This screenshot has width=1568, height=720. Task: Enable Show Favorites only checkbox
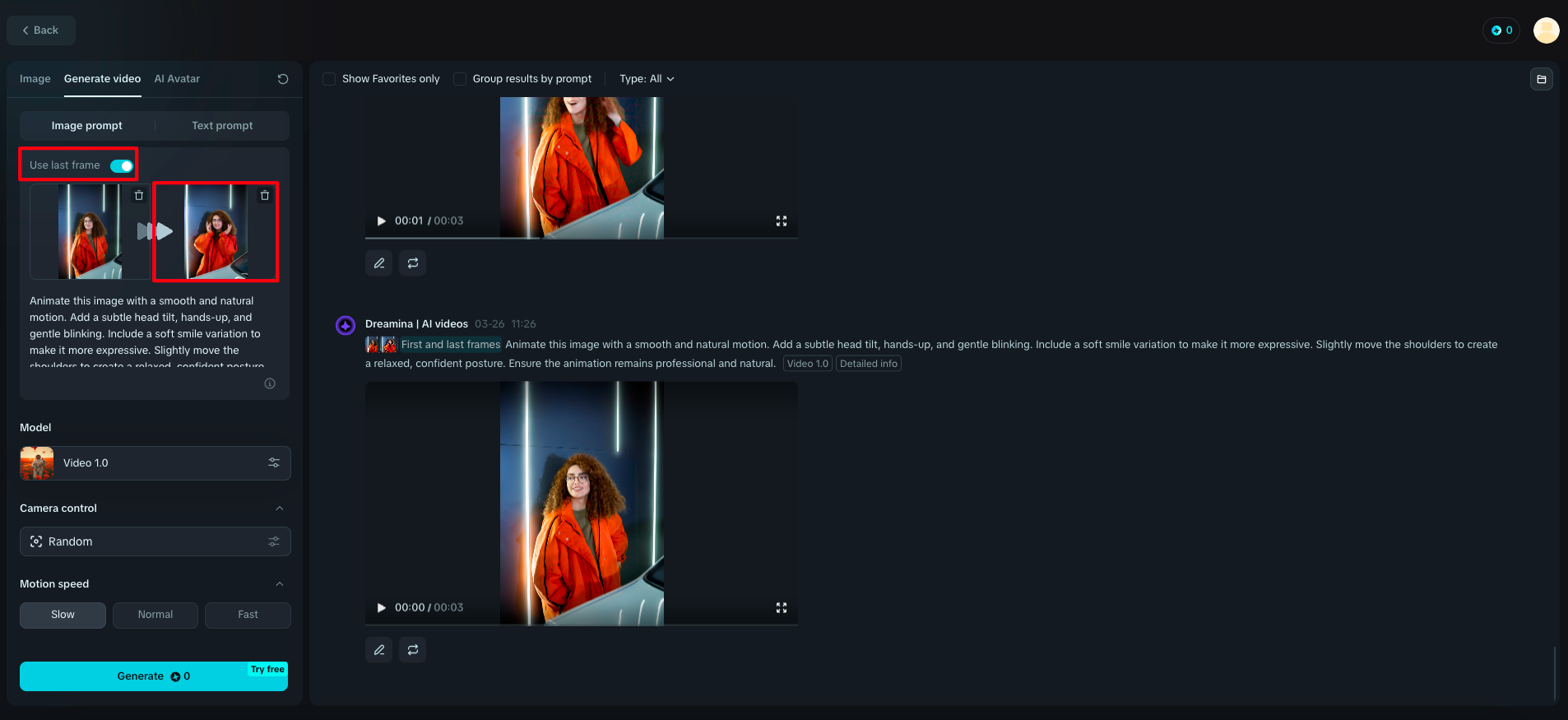coord(329,79)
